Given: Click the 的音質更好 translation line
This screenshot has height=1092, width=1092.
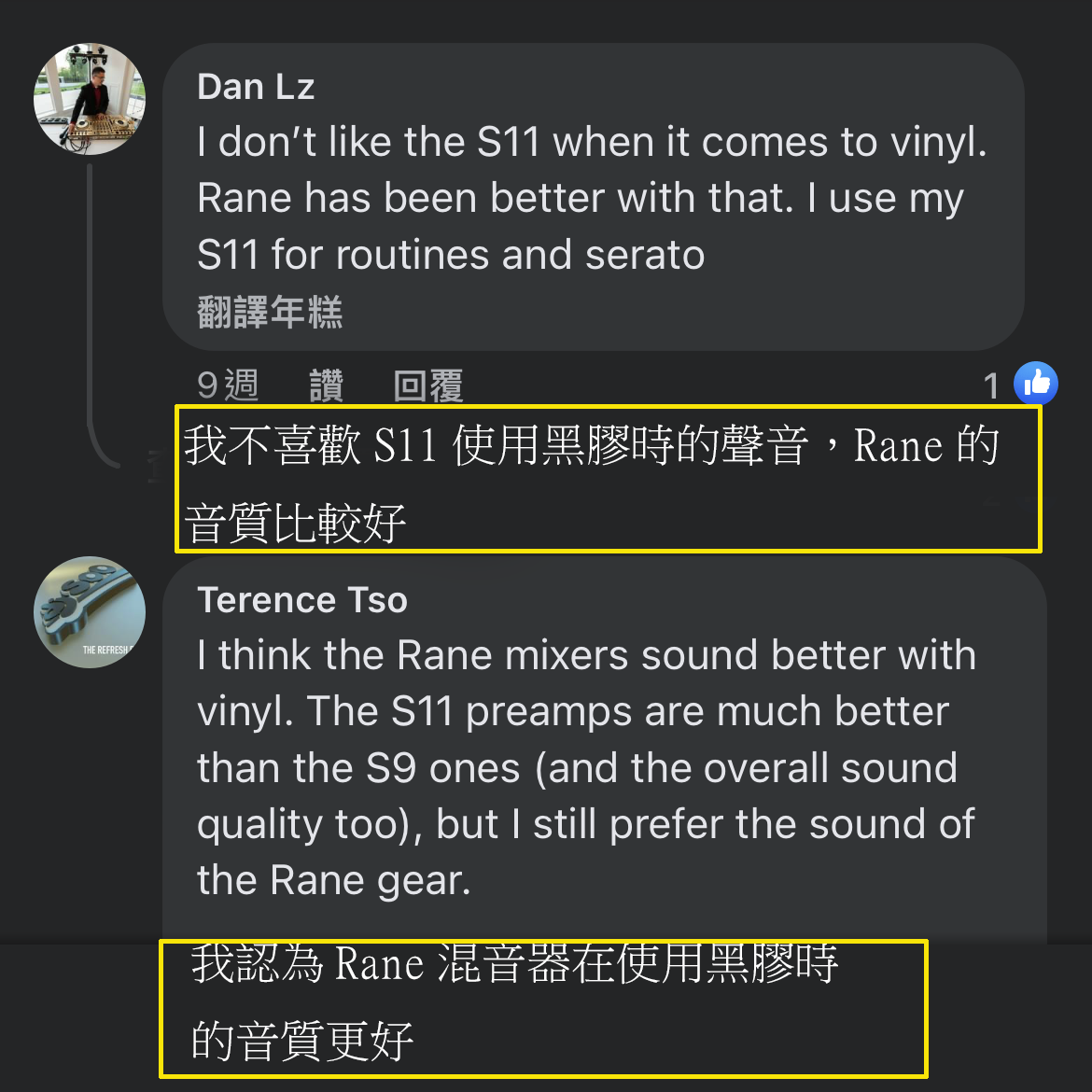Looking at the screenshot, I should 302,1042.
